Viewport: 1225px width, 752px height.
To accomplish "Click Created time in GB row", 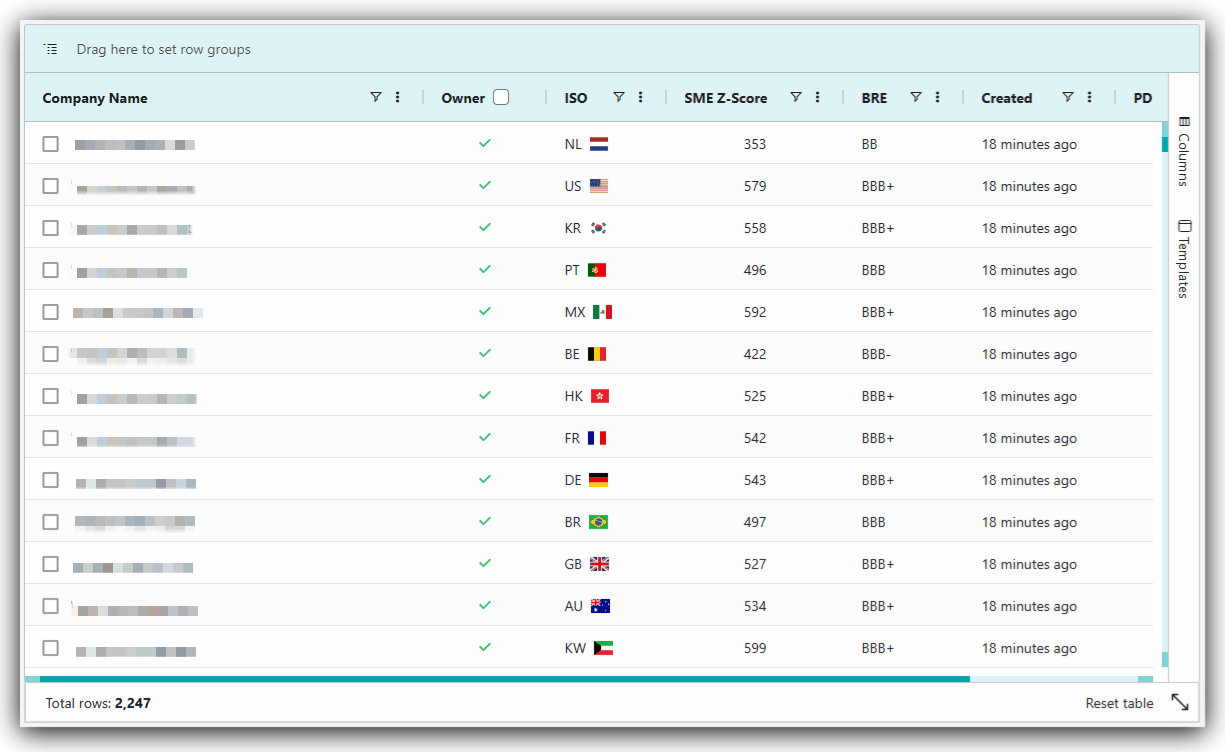I will coord(1029,564).
